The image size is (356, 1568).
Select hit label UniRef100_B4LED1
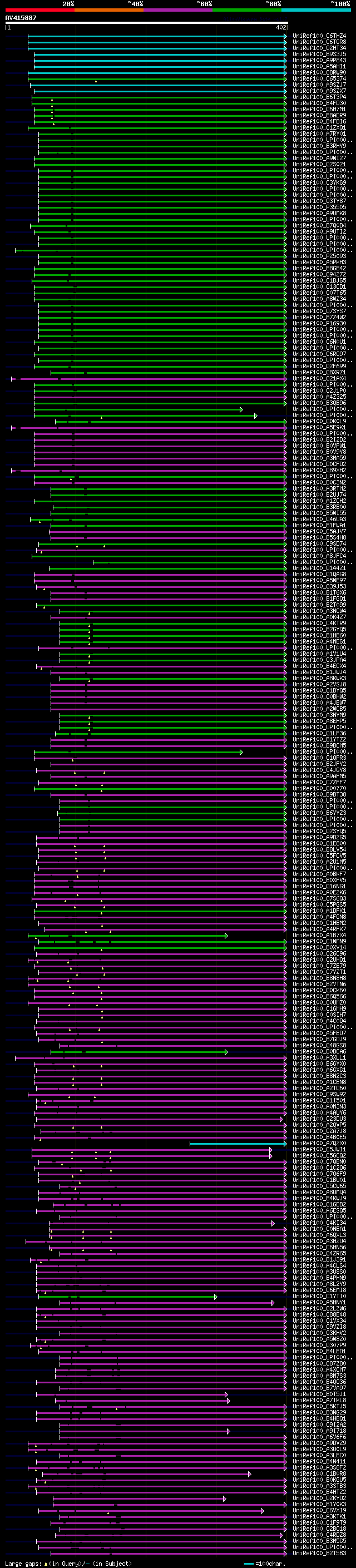click(319, 1351)
